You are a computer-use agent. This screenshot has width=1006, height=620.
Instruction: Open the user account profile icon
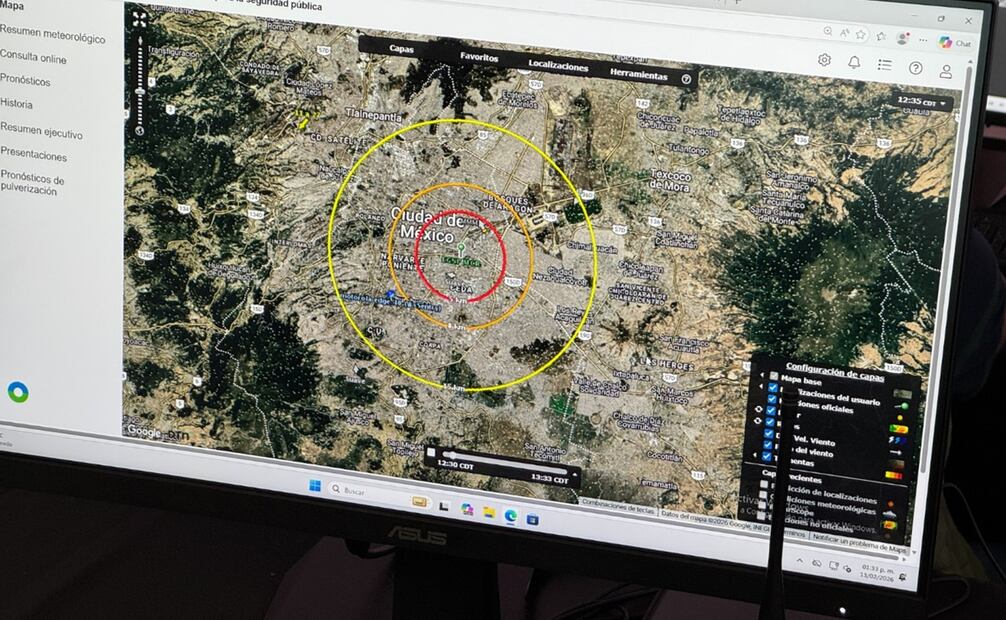[x=945, y=71]
